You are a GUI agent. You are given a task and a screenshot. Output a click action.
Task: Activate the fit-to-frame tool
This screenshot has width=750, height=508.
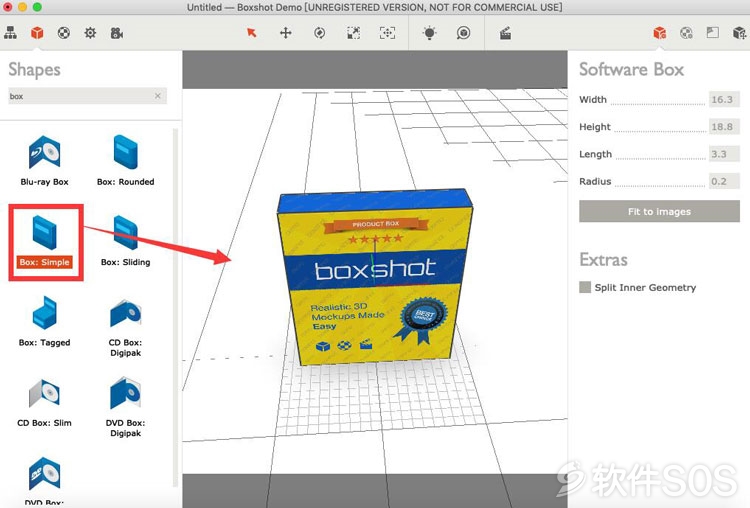pos(387,33)
